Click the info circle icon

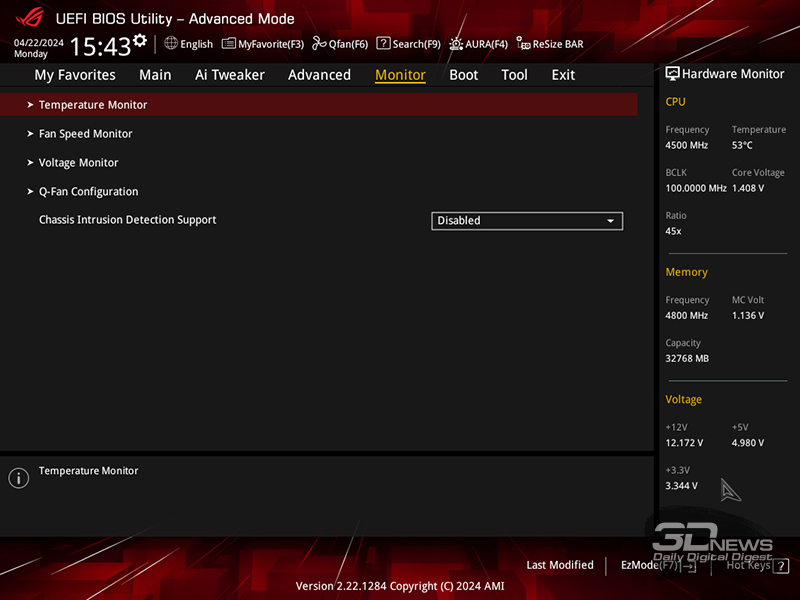pos(19,478)
